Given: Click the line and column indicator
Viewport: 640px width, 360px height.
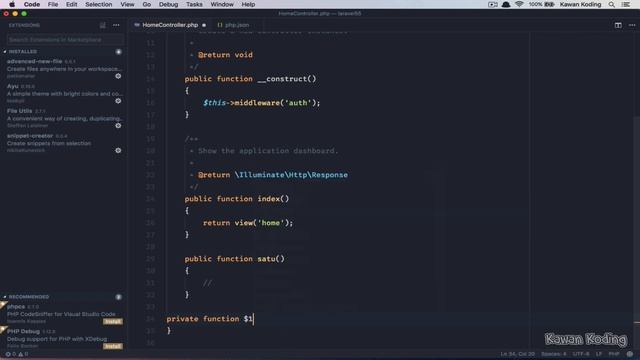Looking at the screenshot, I should [x=517, y=354].
